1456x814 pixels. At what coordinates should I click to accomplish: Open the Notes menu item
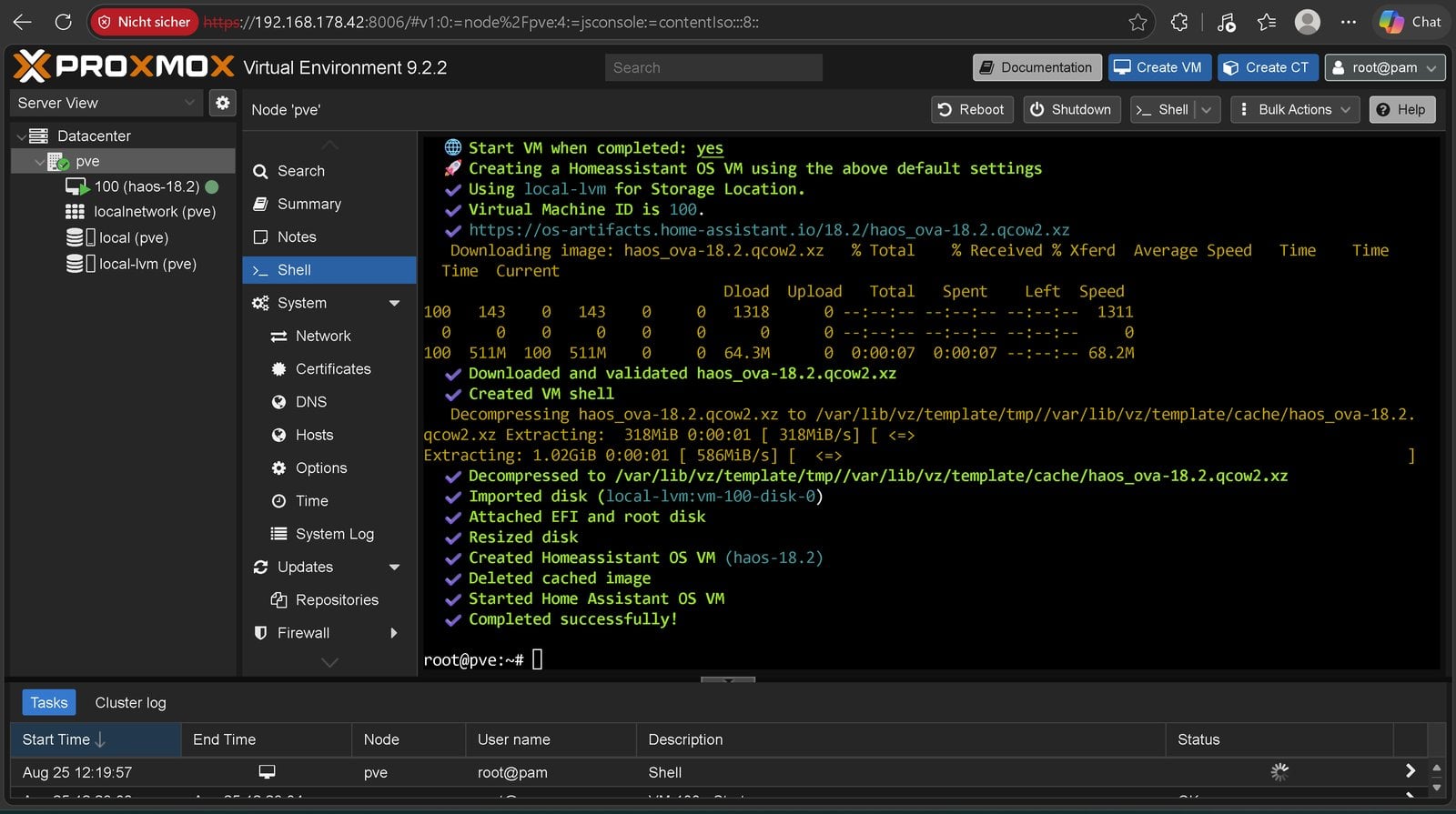point(329,236)
